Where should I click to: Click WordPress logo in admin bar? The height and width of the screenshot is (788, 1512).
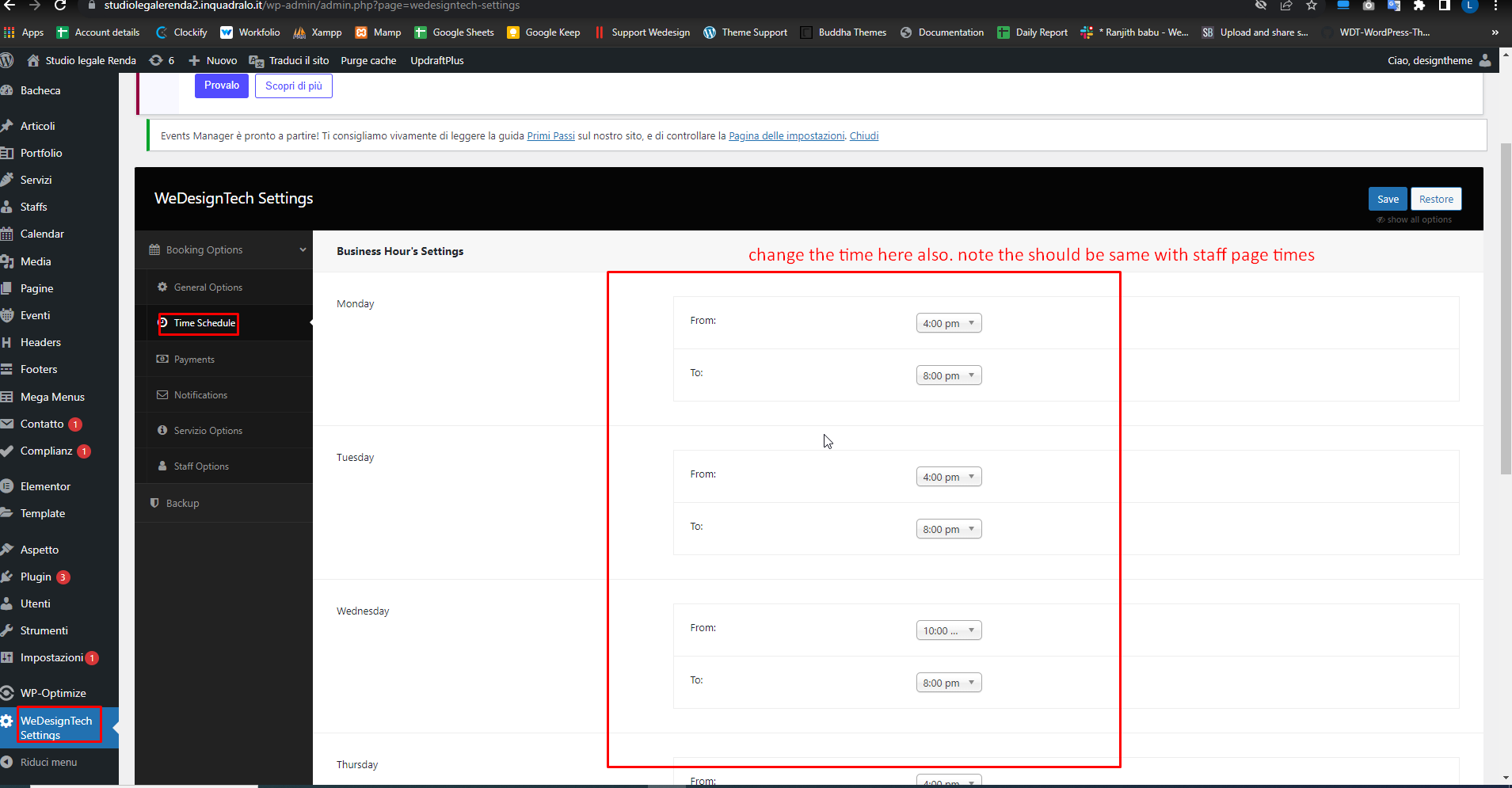[7, 60]
